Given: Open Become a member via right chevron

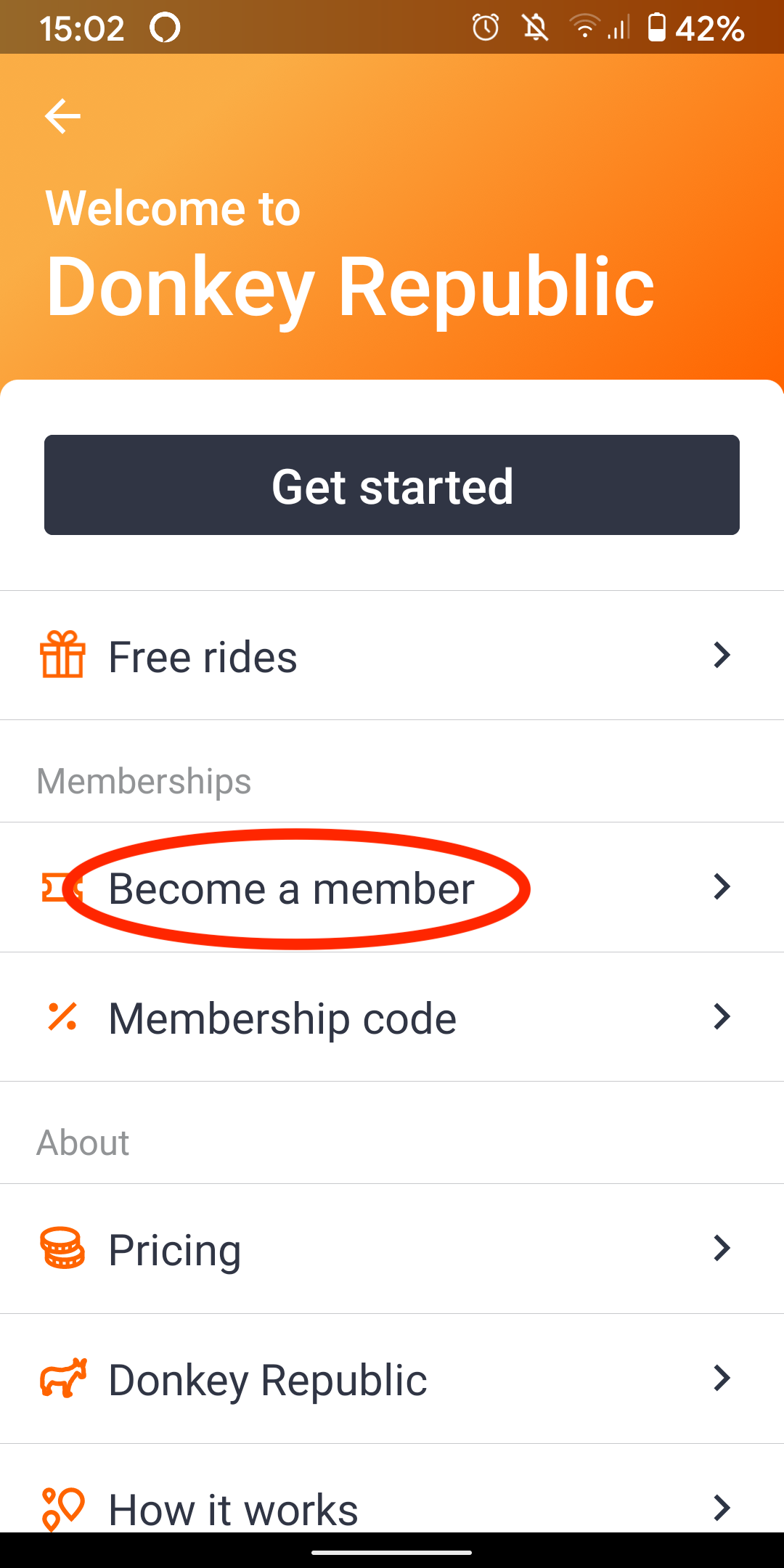Looking at the screenshot, I should (722, 887).
